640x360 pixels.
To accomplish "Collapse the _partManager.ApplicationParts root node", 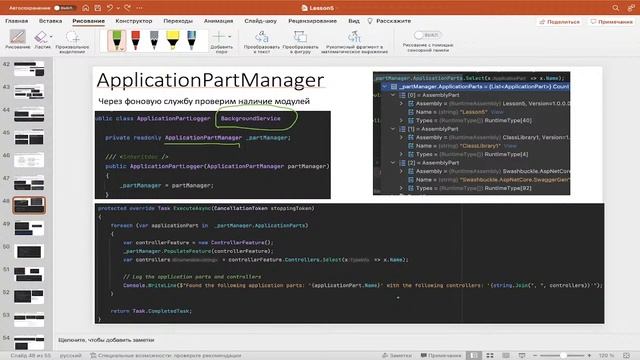I will 384,87.
